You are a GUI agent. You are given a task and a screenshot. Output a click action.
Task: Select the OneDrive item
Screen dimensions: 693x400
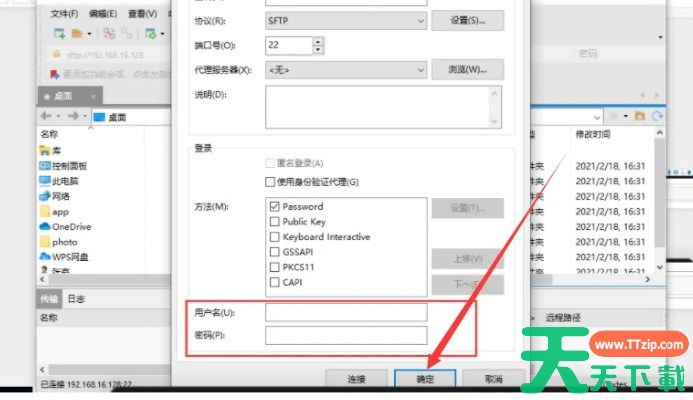pyautogui.click(x=65, y=226)
